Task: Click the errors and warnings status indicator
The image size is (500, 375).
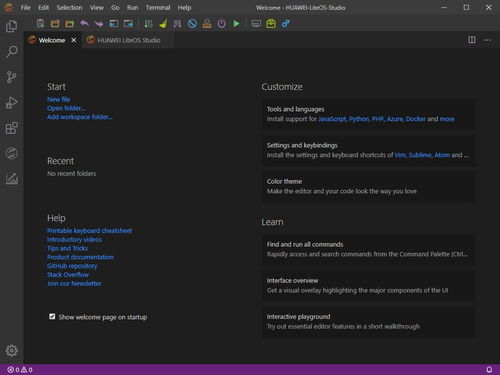Action: coord(20,370)
